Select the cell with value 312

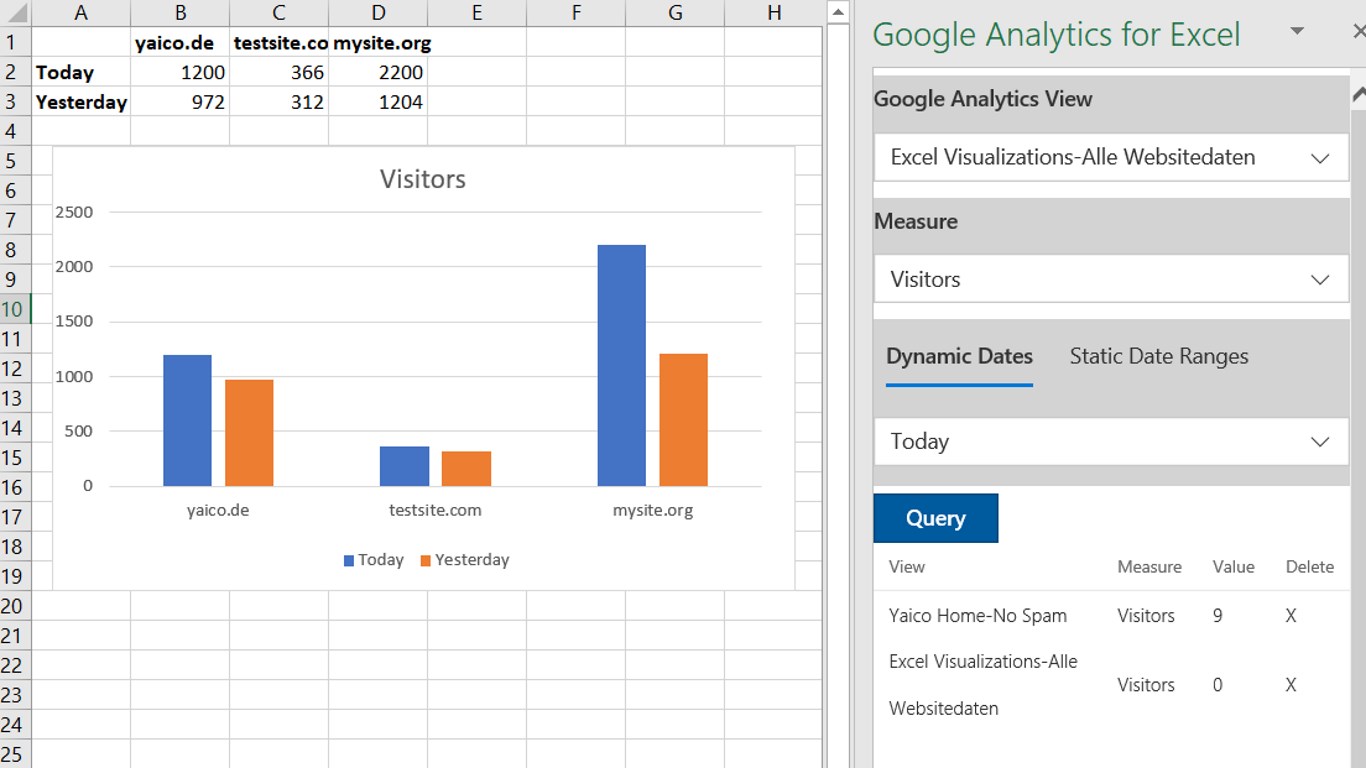pyautogui.click(x=279, y=102)
